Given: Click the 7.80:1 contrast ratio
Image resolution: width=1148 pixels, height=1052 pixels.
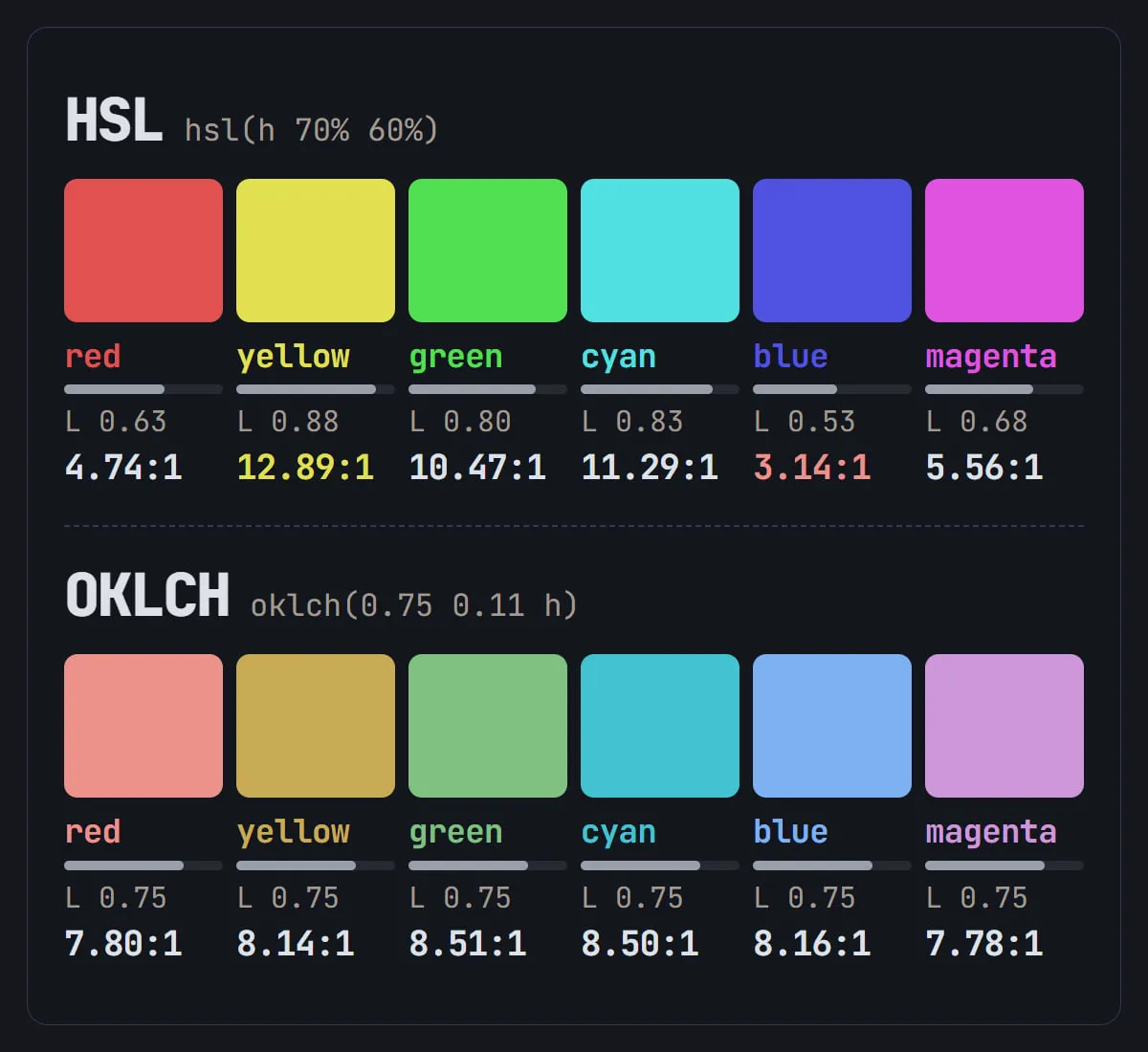Looking at the screenshot, I should [x=123, y=944].
